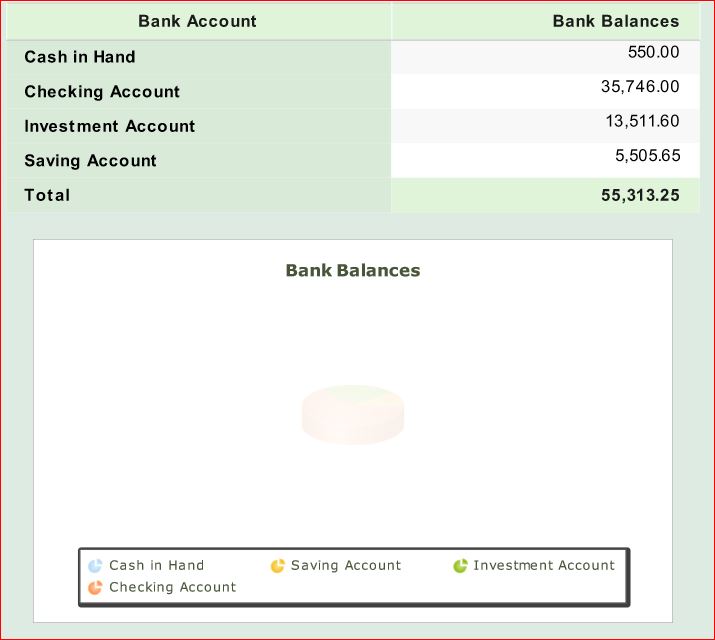
Task: Sort by Bank Balances table column header
Action: tap(615, 21)
